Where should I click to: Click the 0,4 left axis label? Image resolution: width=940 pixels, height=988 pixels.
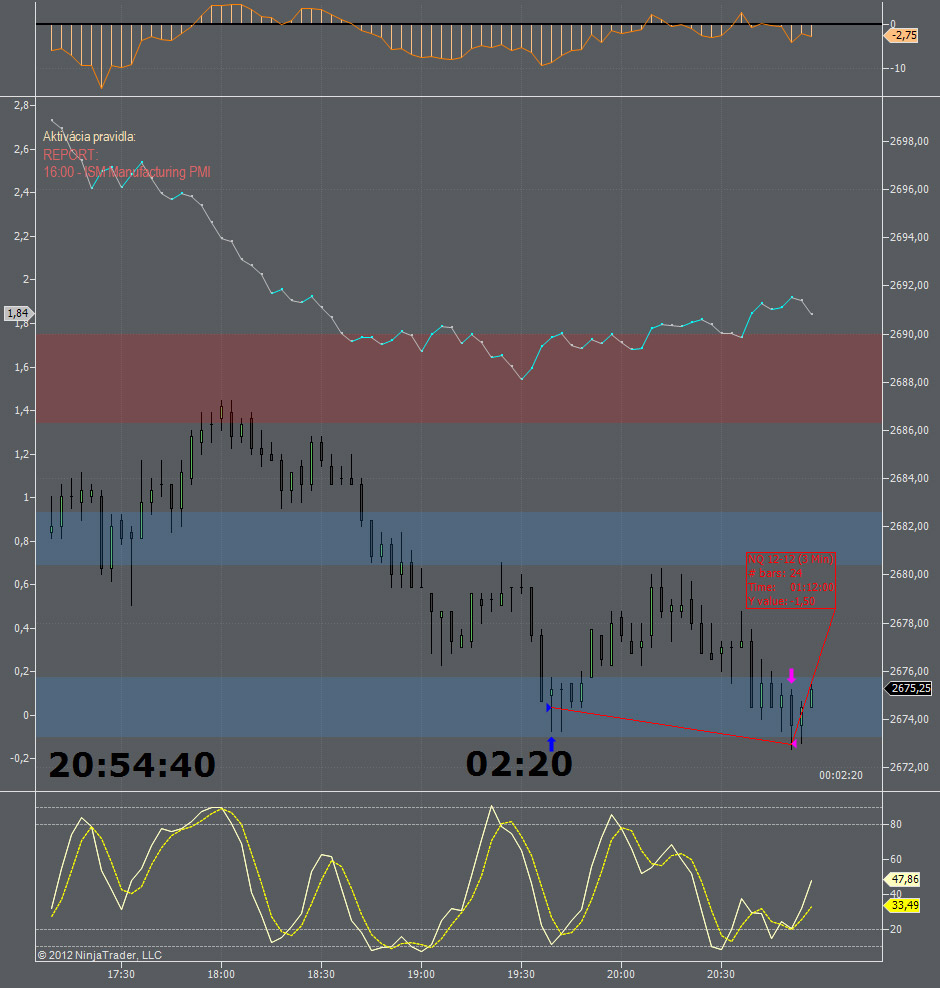tap(21, 628)
